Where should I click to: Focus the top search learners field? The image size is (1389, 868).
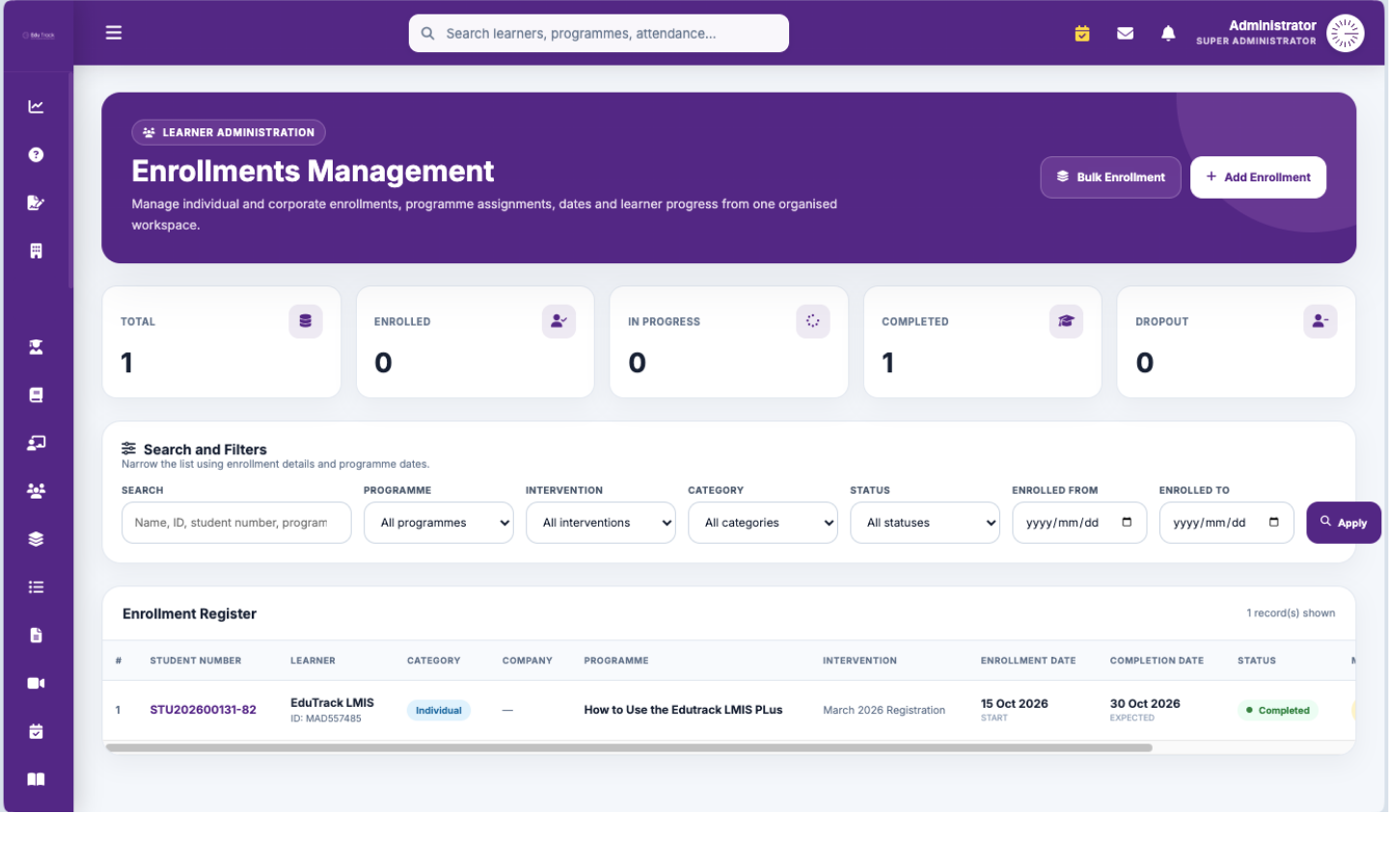click(599, 34)
